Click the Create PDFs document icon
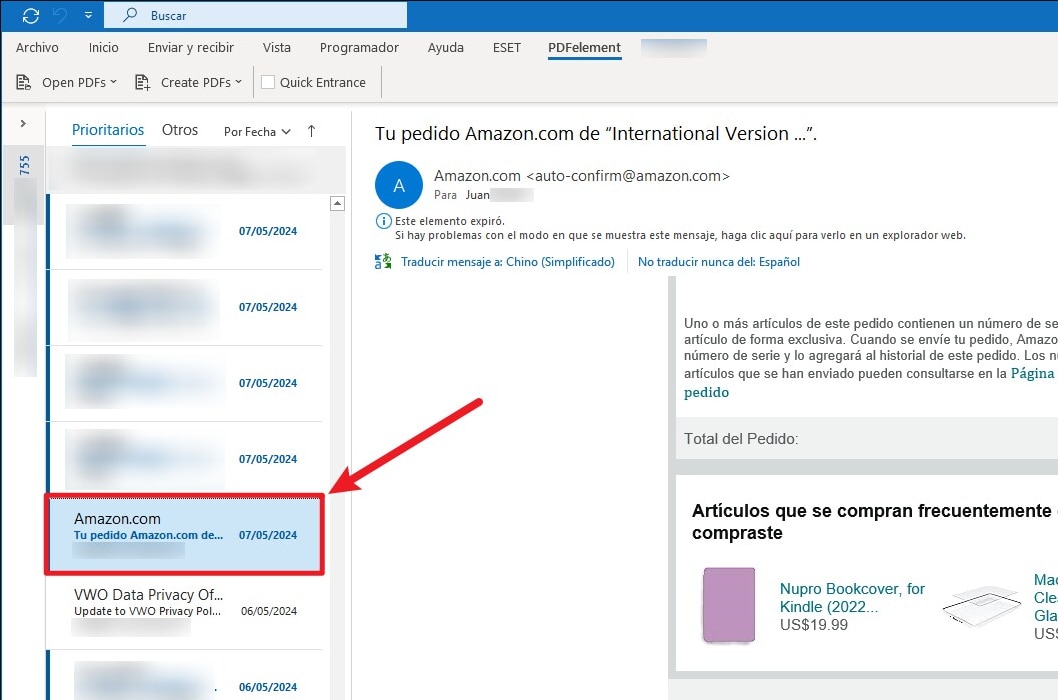This screenshot has height=700, width=1058. [142, 82]
